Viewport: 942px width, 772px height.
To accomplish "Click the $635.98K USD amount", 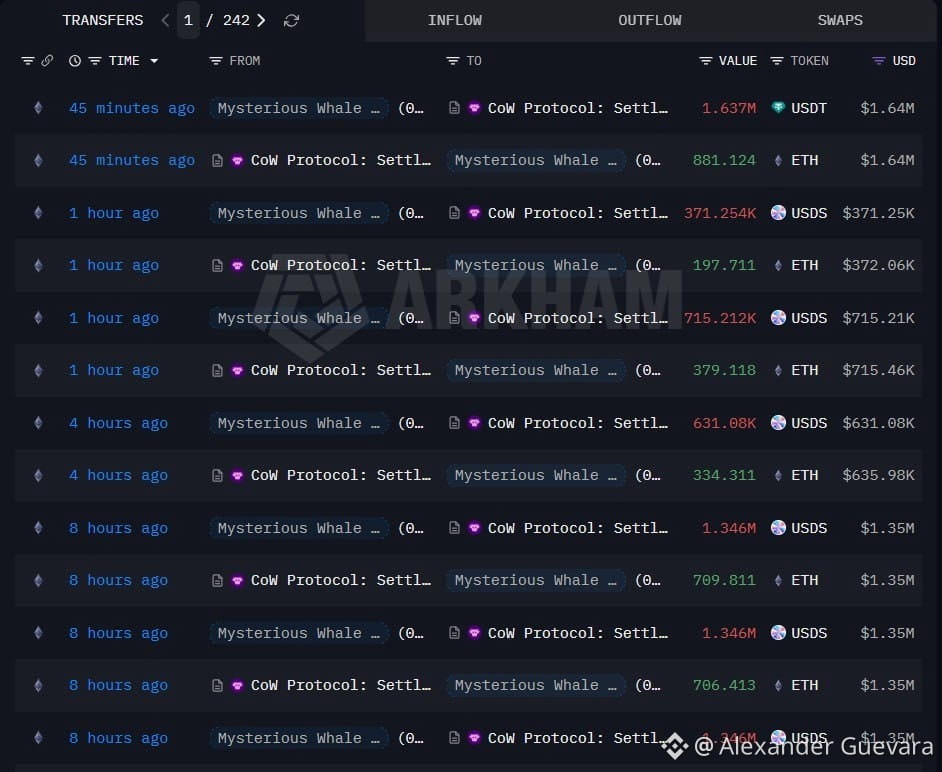I will [878, 475].
